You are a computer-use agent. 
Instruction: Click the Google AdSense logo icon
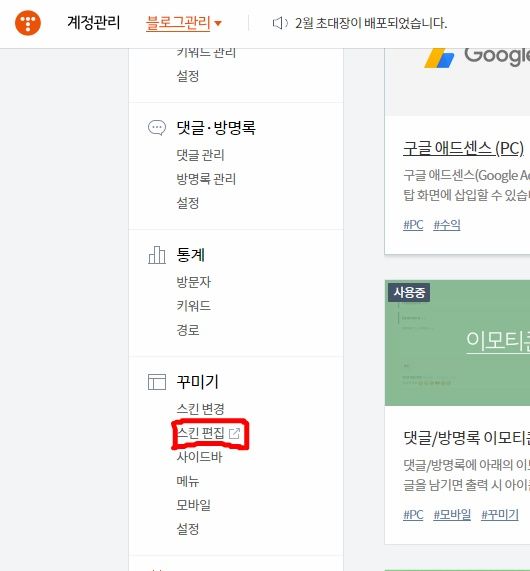[x=439, y=58]
